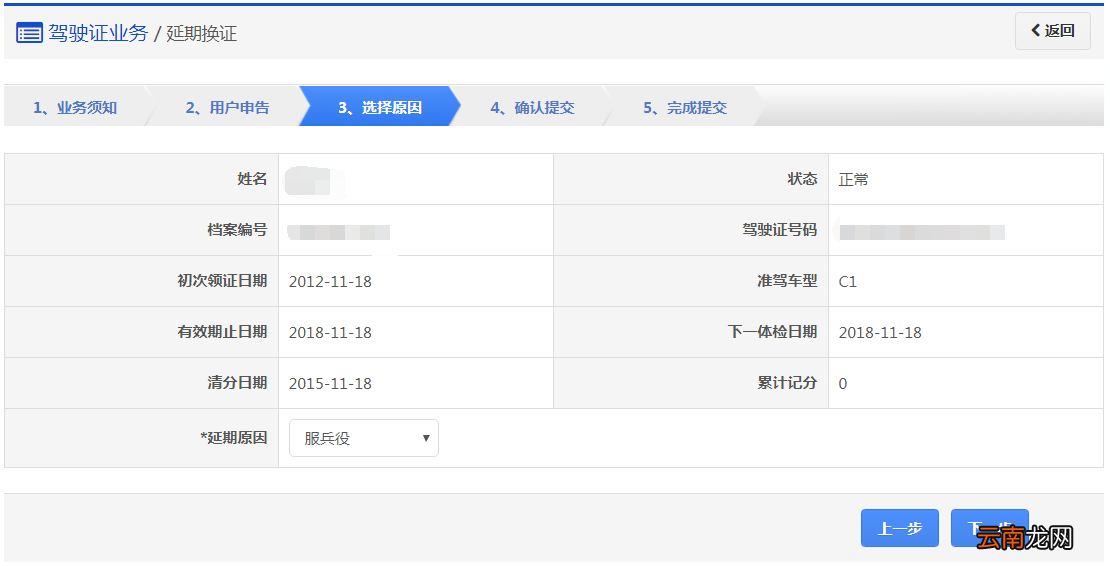This screenshot has height=566, width=1110.
Task: Click the 返回 back button
Action: click(1053, 31)
